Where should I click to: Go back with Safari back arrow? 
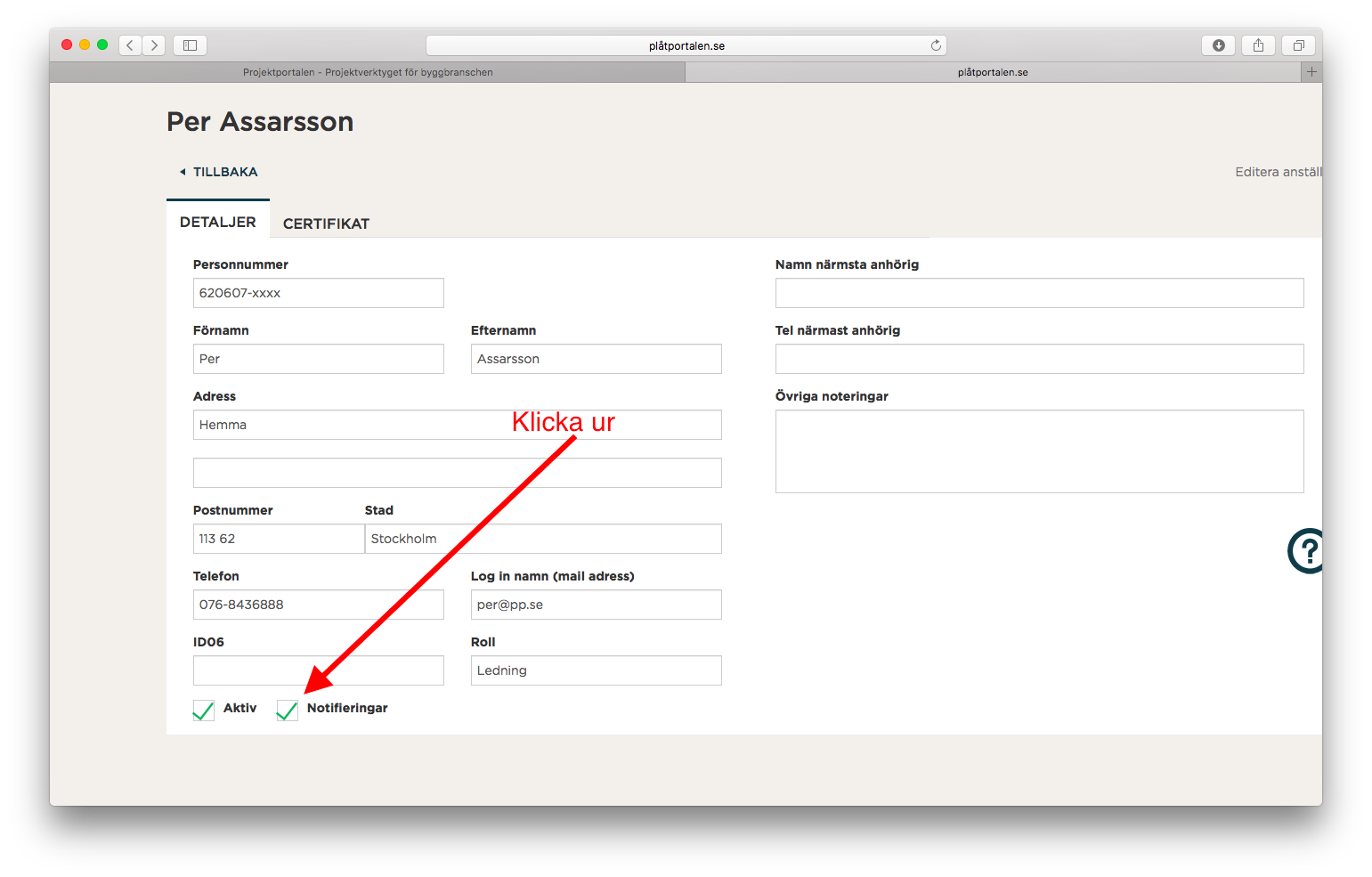point(130,45)
